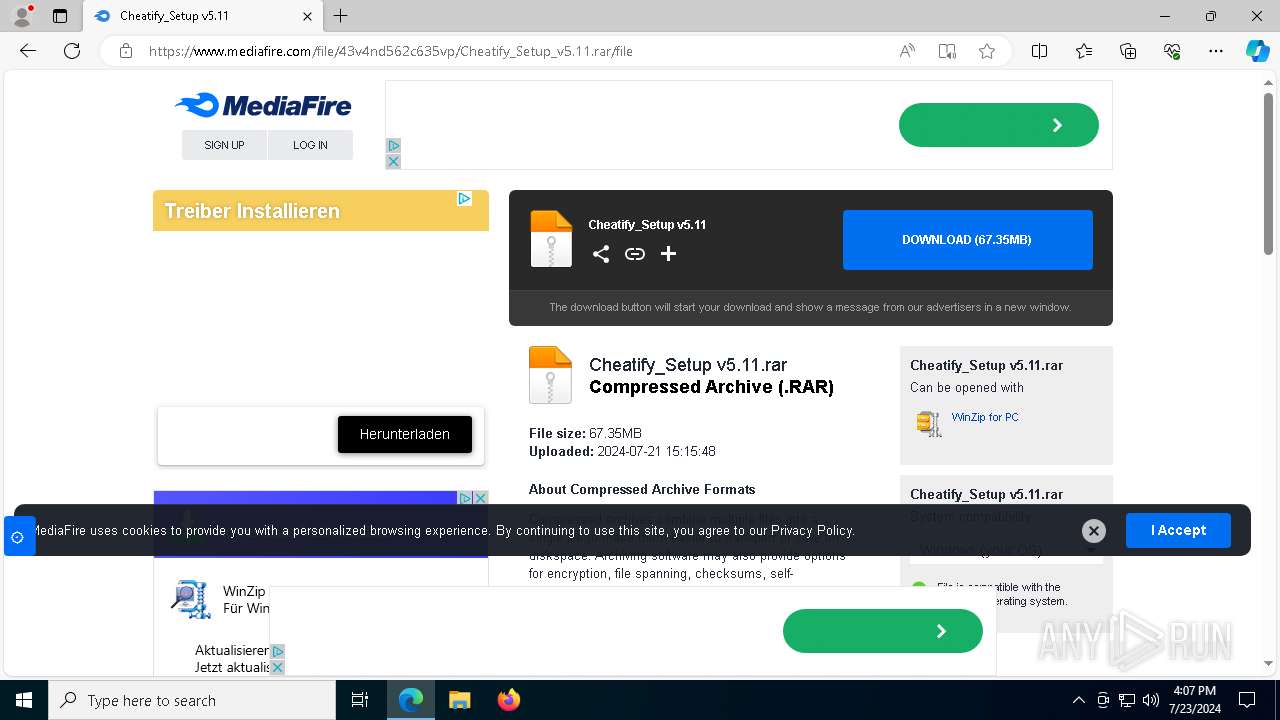Click the LOG IN button
1280x720 pixels.
tap(310, 145)
